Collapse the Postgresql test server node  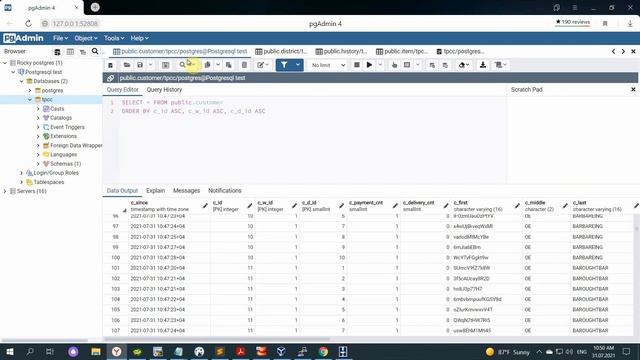13,72
